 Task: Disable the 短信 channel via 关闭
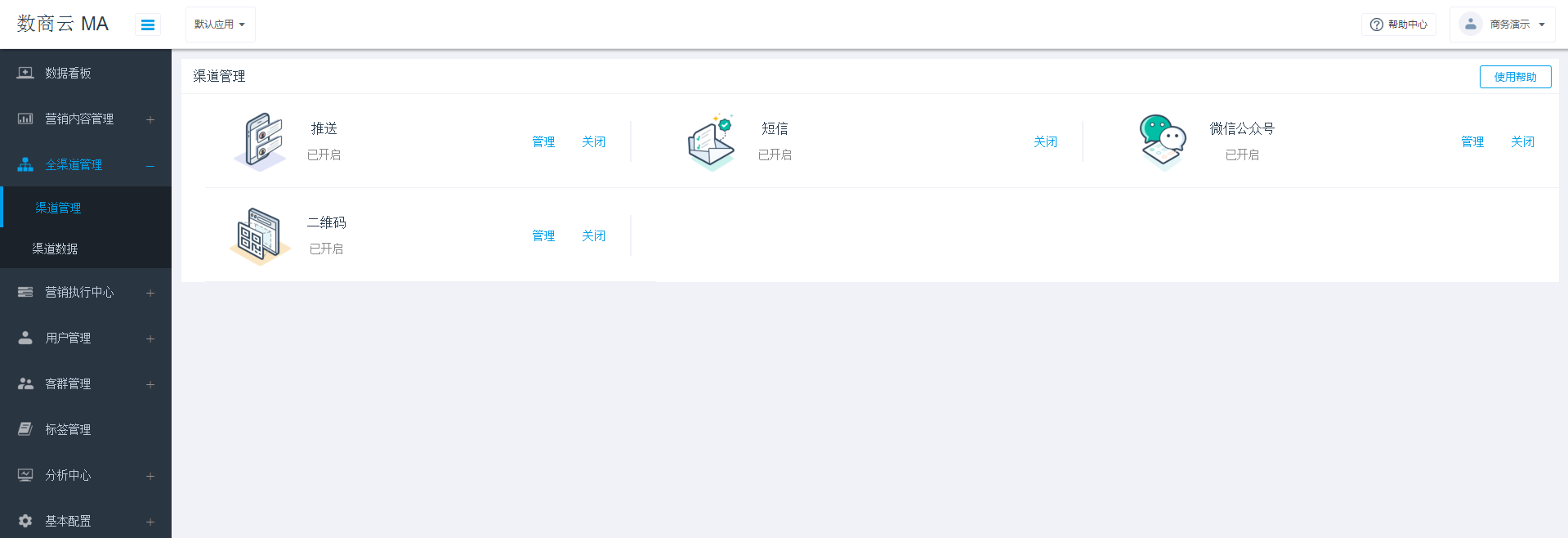click(x=1045, y=141)
